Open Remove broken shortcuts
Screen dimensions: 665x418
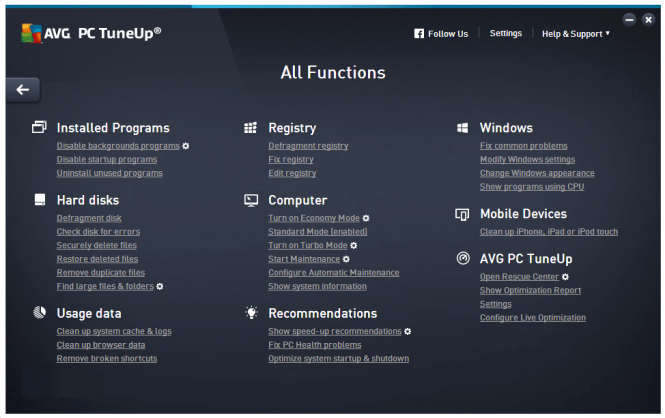click(107, 358)
